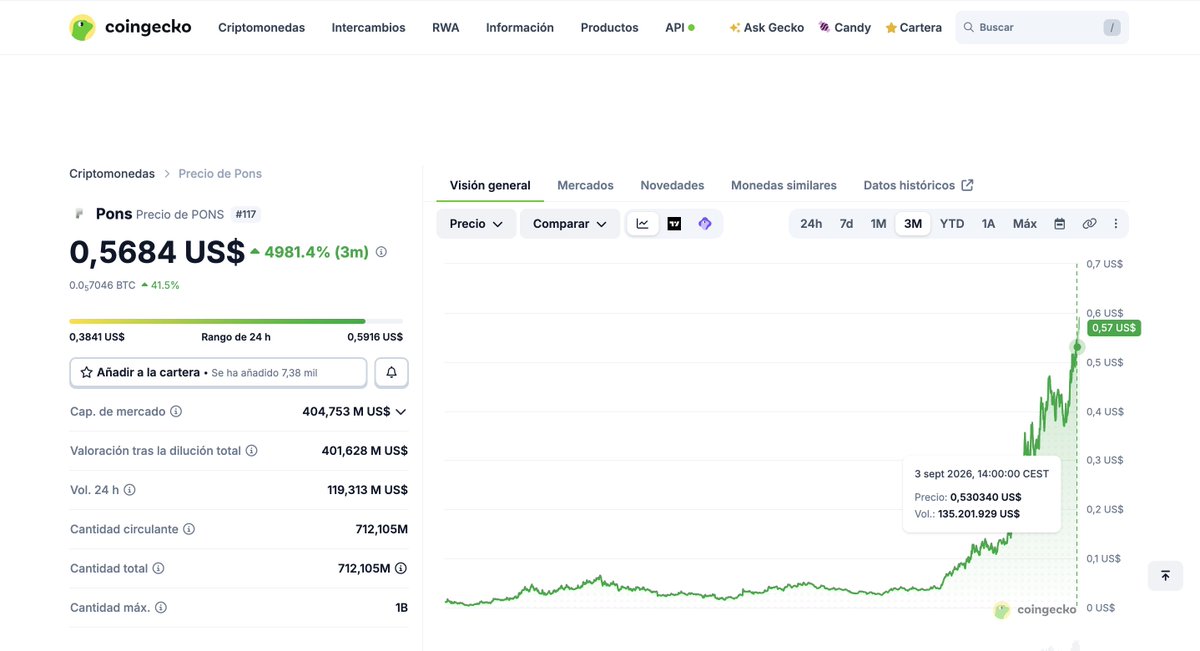Show info about 3m price change
Viewport: 1200px width, 651px height.
[381, 253]
